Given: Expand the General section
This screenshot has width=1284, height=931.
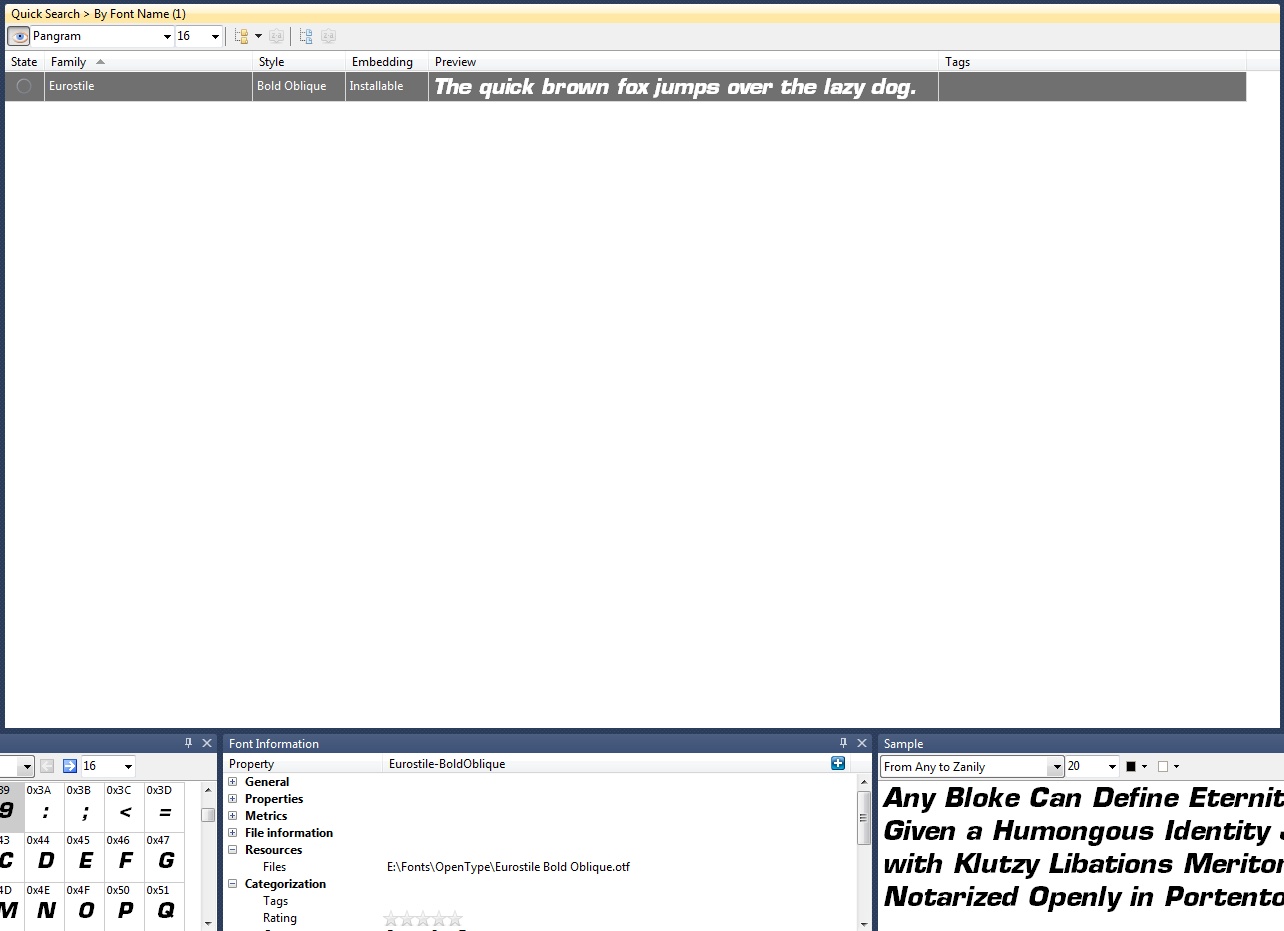Looking at the screenshot, I should (x=233, y=782).
